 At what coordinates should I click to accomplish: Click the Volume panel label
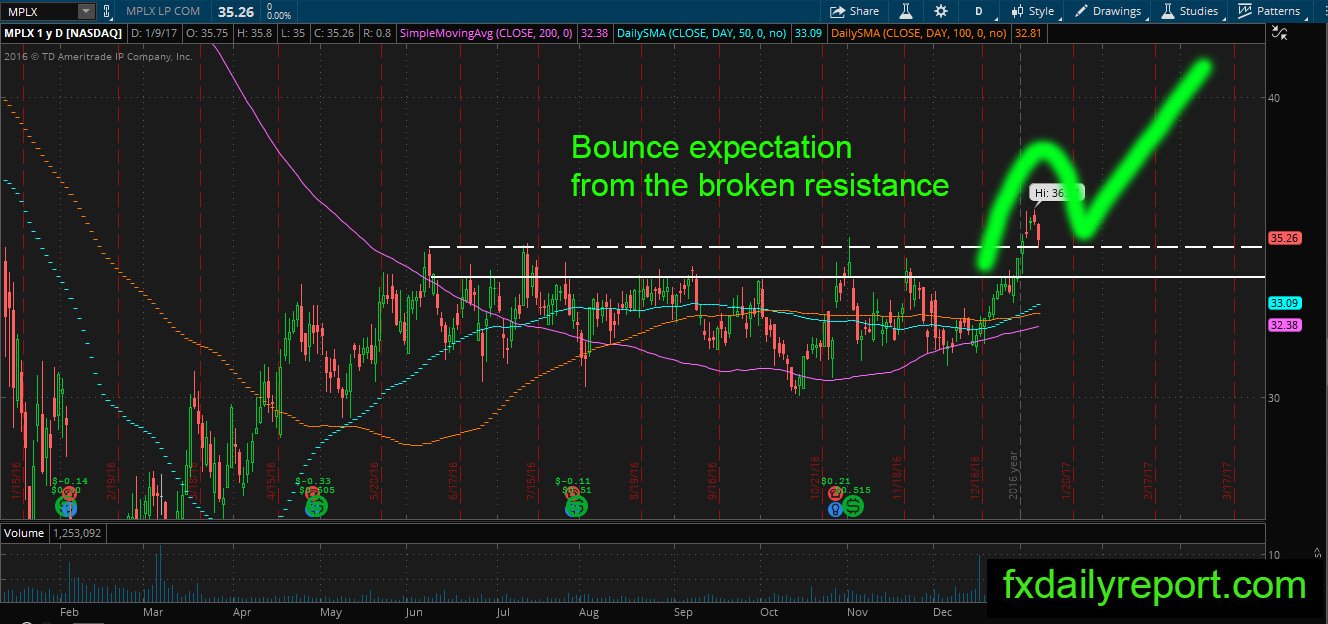25,534
